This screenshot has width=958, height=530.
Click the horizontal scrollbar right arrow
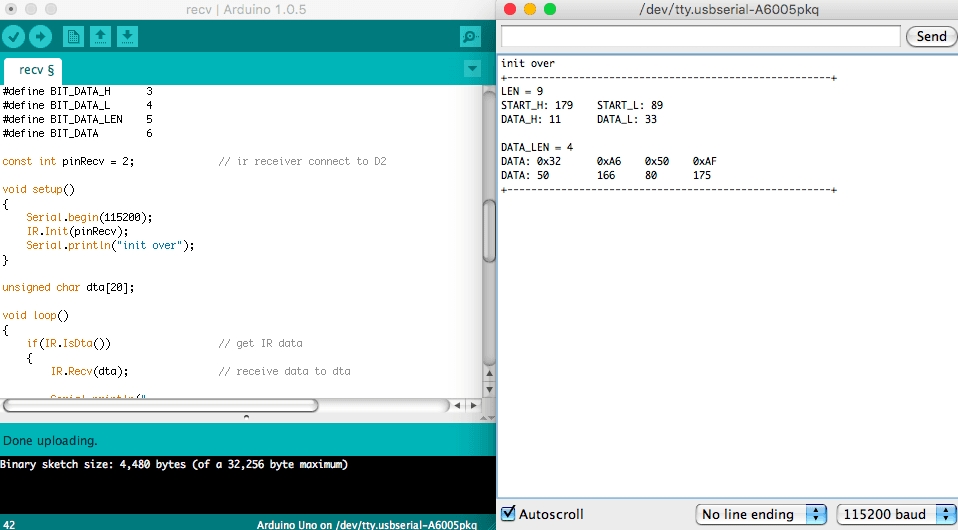(473, 406)
